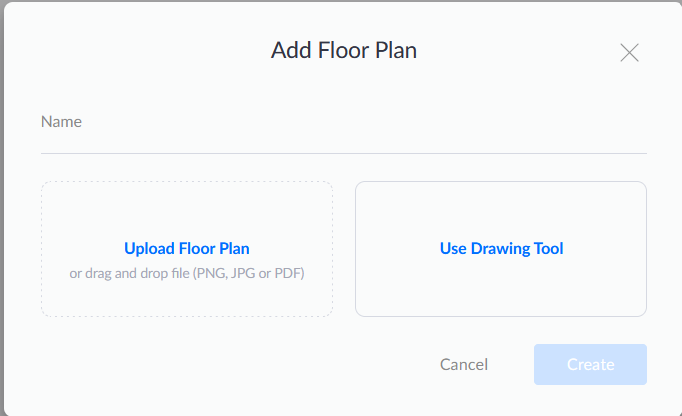Click the Name field label

pyautogui.click(x=61, y=122)
